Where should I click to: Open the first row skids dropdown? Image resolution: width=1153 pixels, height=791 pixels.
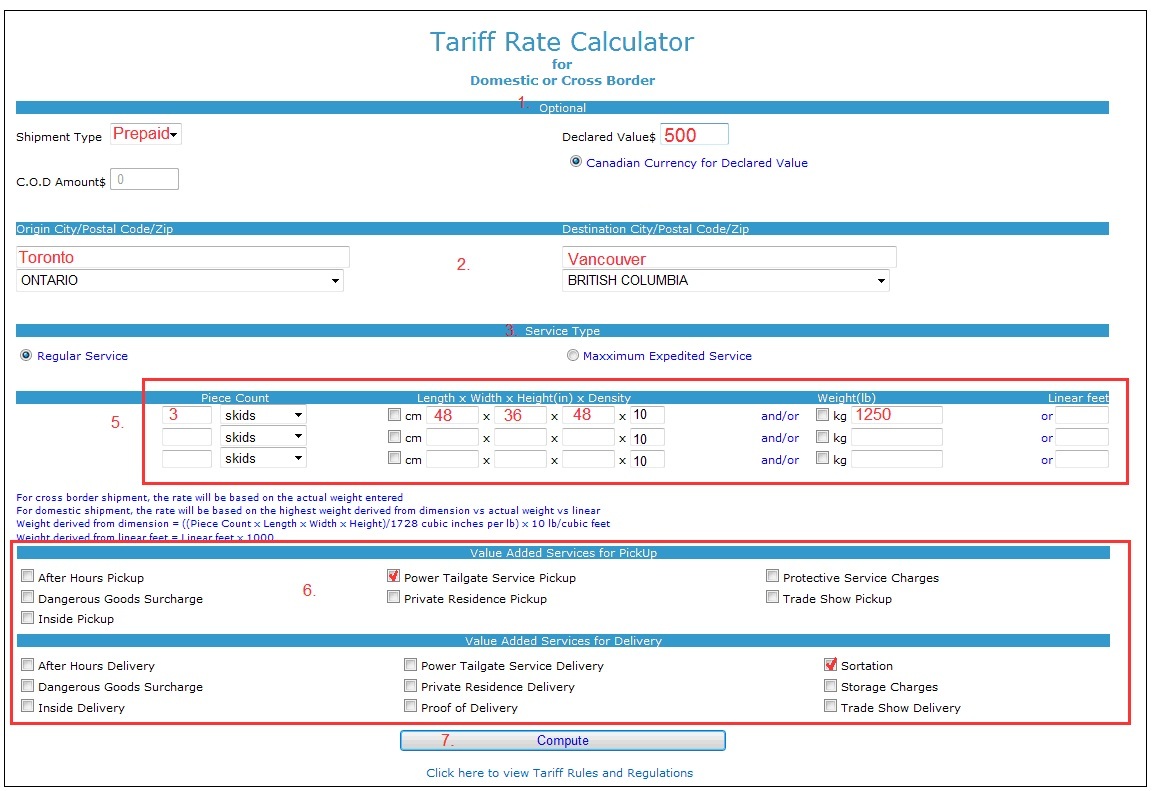[x=262, y=415]
